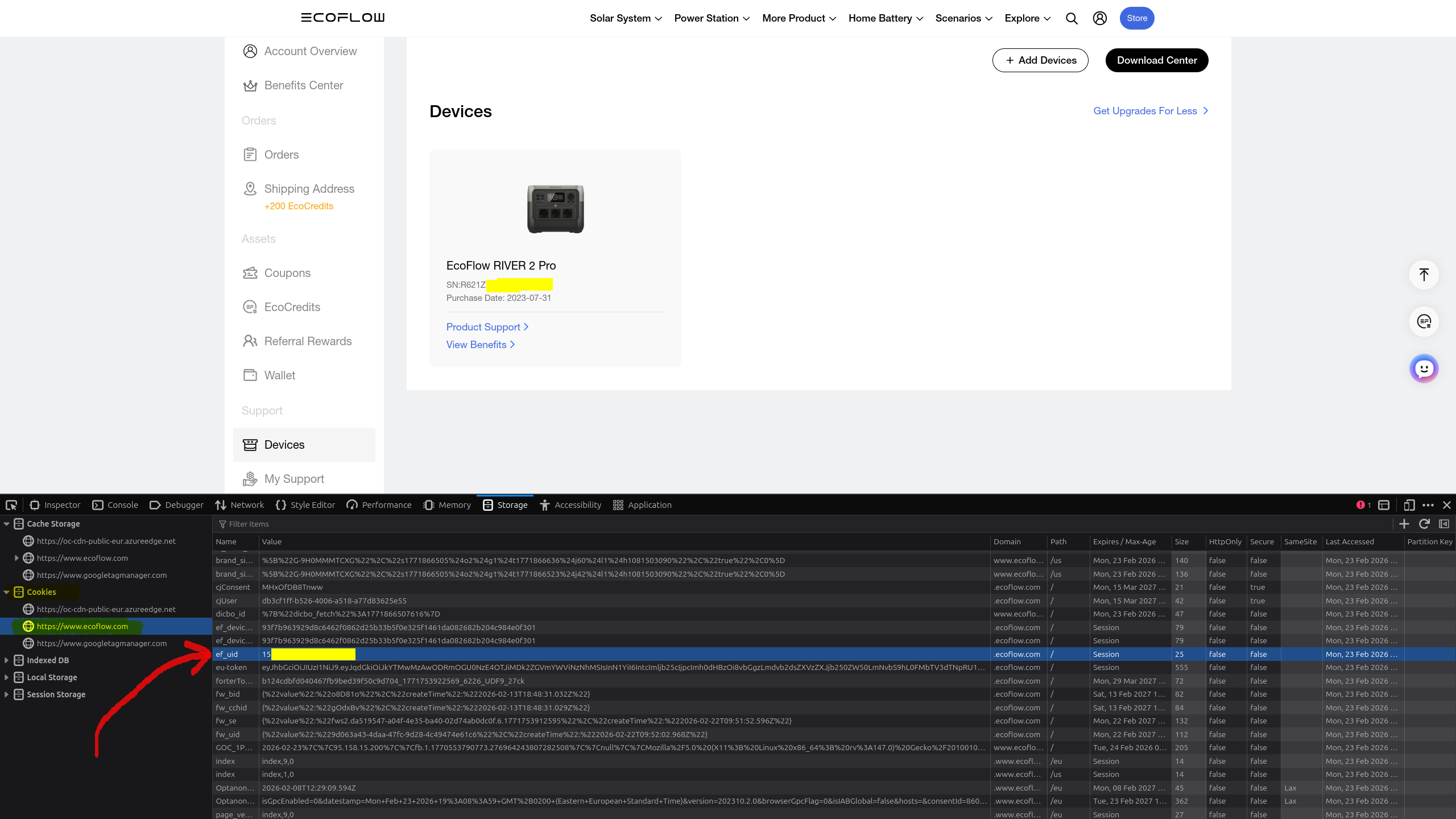The image size is (1456, 819).
Task: Refresh storage items with reload icon
Action: (1424, 524)
